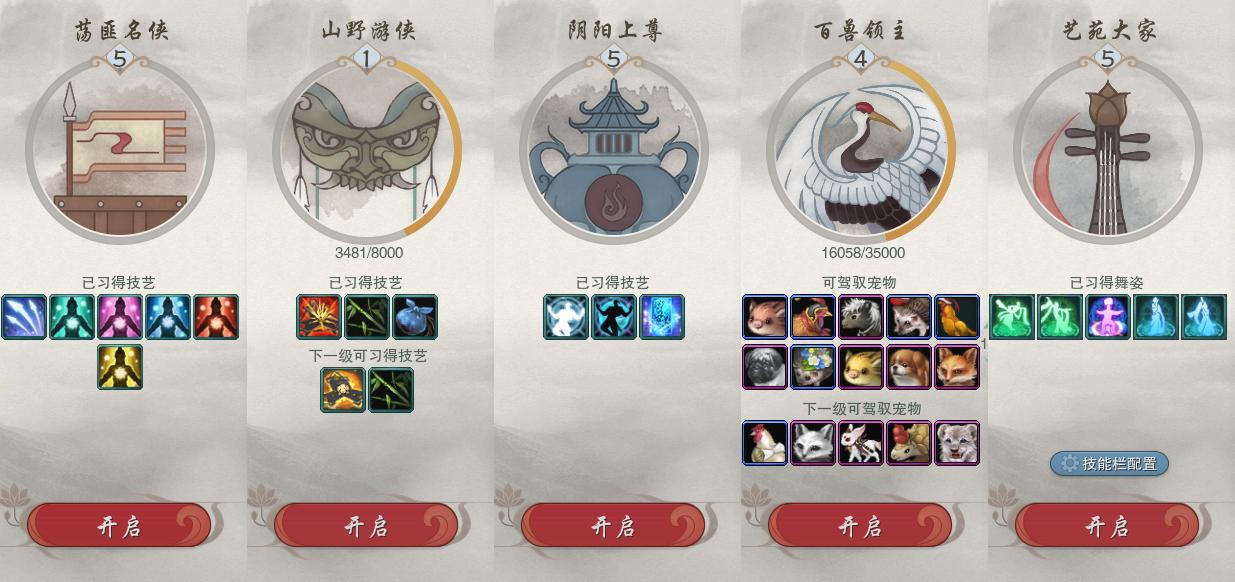
Task: Select the white lion cub pet
Action: 958,443
